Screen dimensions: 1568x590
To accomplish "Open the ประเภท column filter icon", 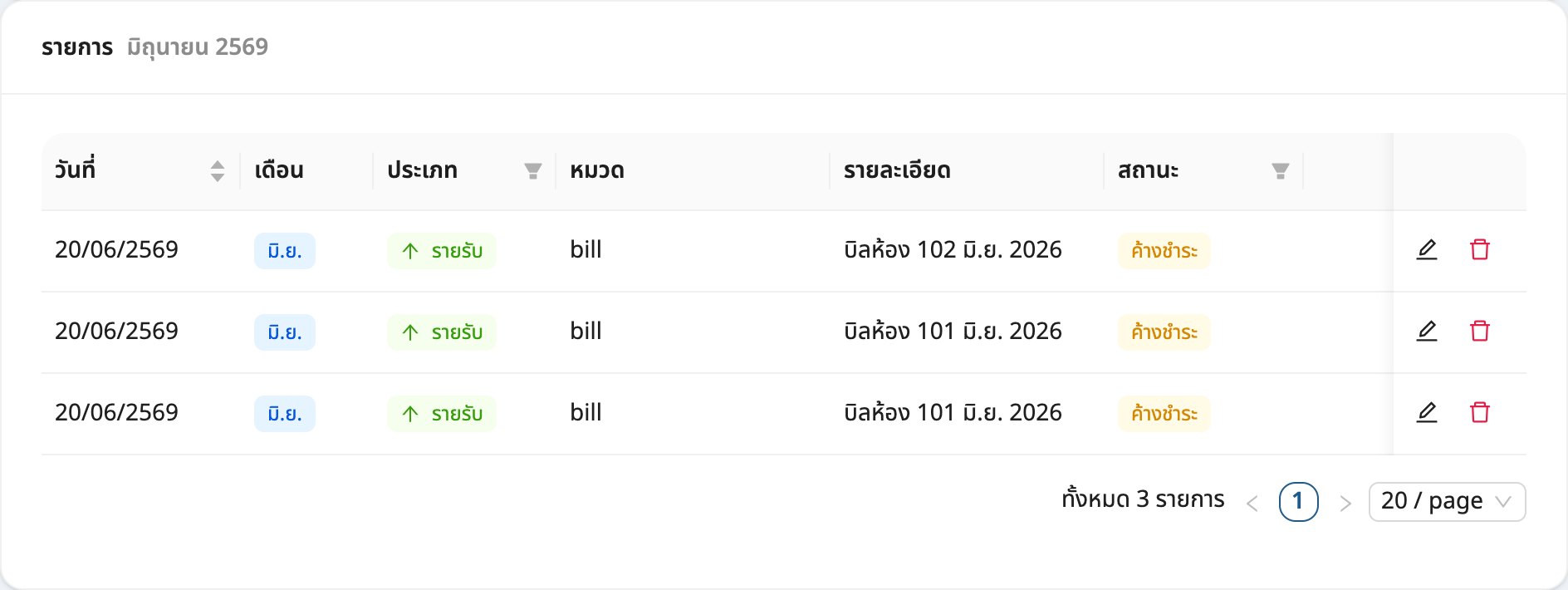I will (x=533, y=171).
